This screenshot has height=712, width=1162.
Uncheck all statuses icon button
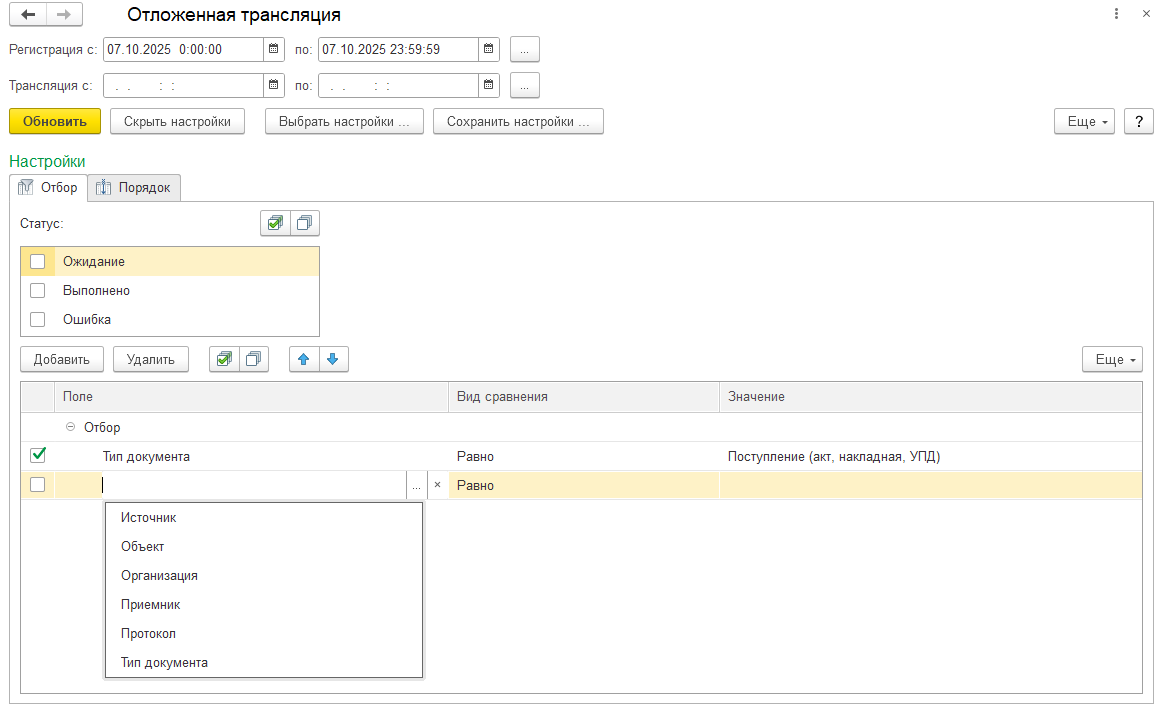(304, 223)
